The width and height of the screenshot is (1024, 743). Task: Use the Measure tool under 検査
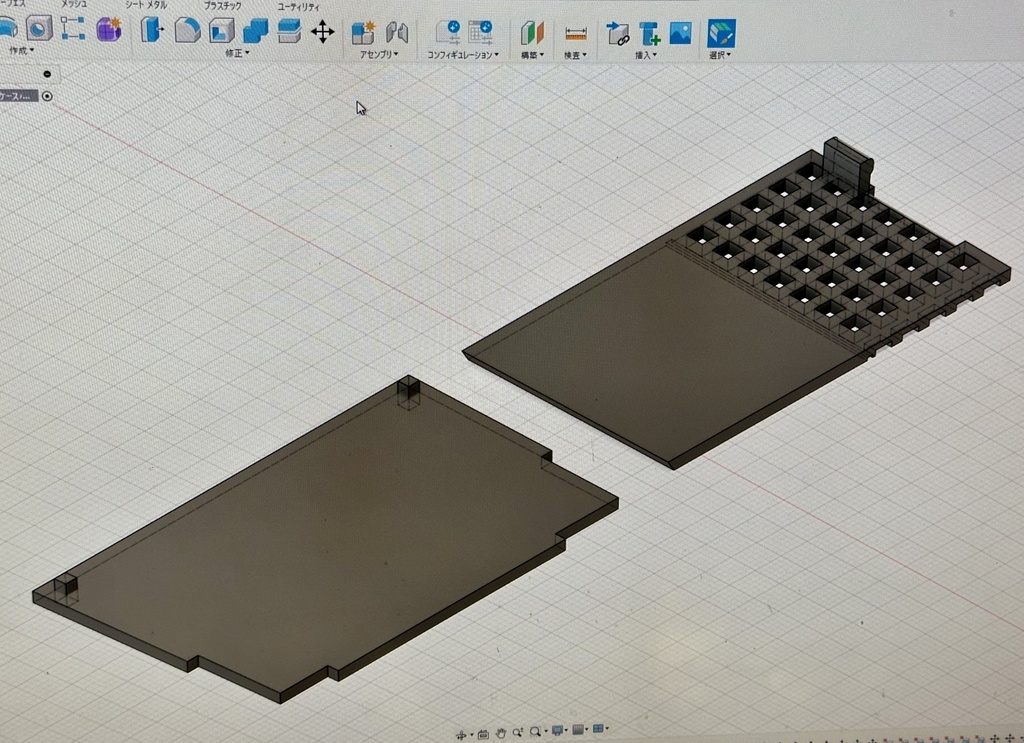pyautogui.click(x=576, y=32)
